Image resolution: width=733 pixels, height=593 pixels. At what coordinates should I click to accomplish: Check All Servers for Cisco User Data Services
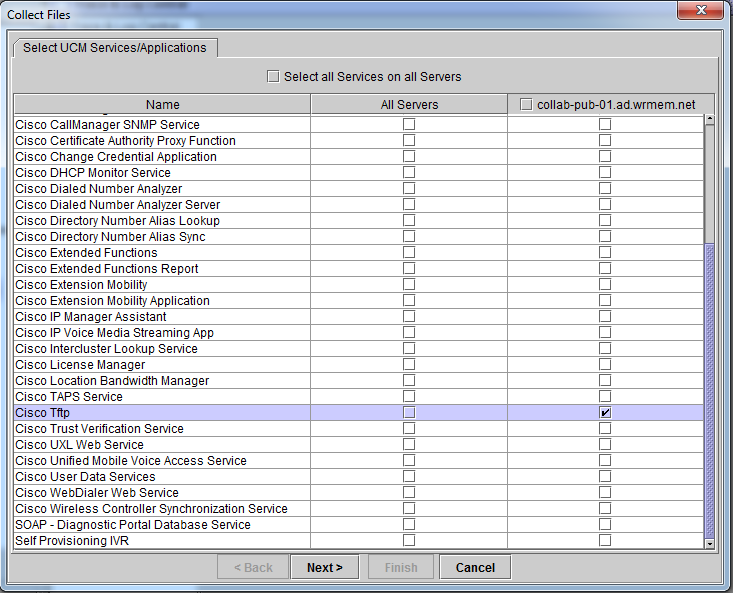409,477
